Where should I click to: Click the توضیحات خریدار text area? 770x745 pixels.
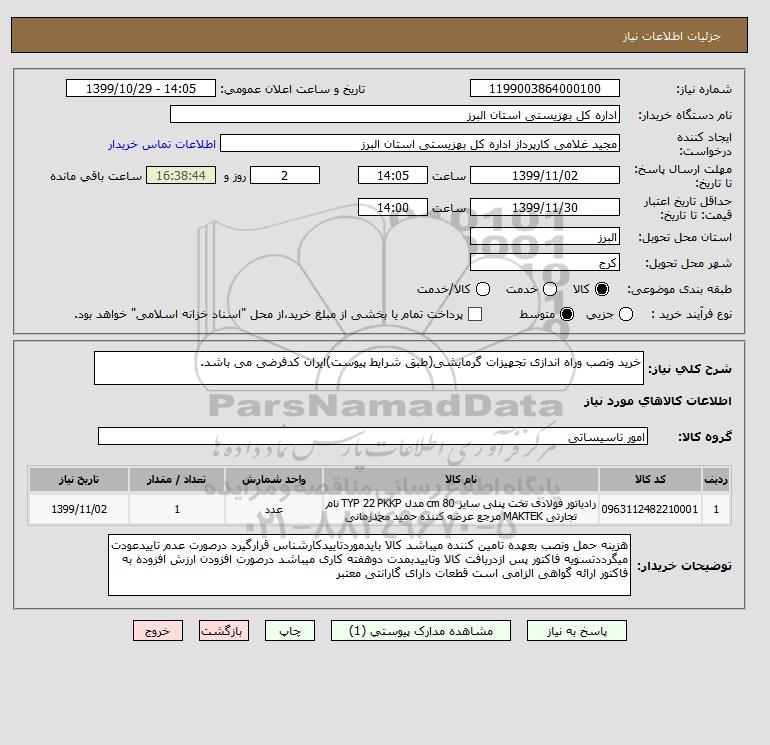point(369,565)
